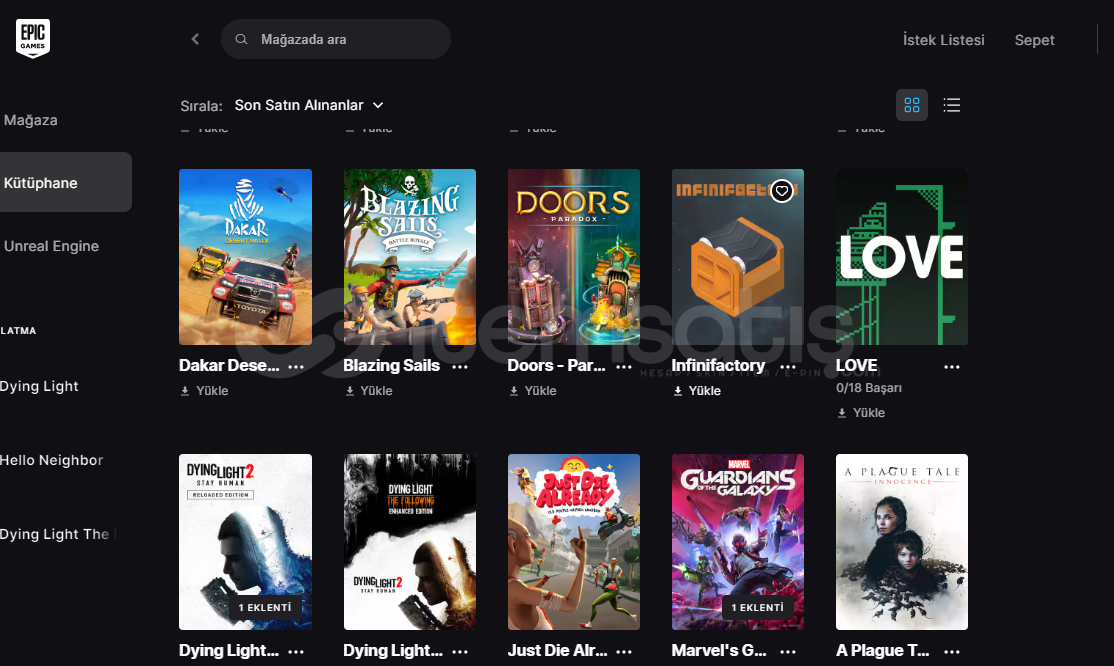
Task: Open Doors Paradox cover thumbnail
Action: click(x=573, y=257)
